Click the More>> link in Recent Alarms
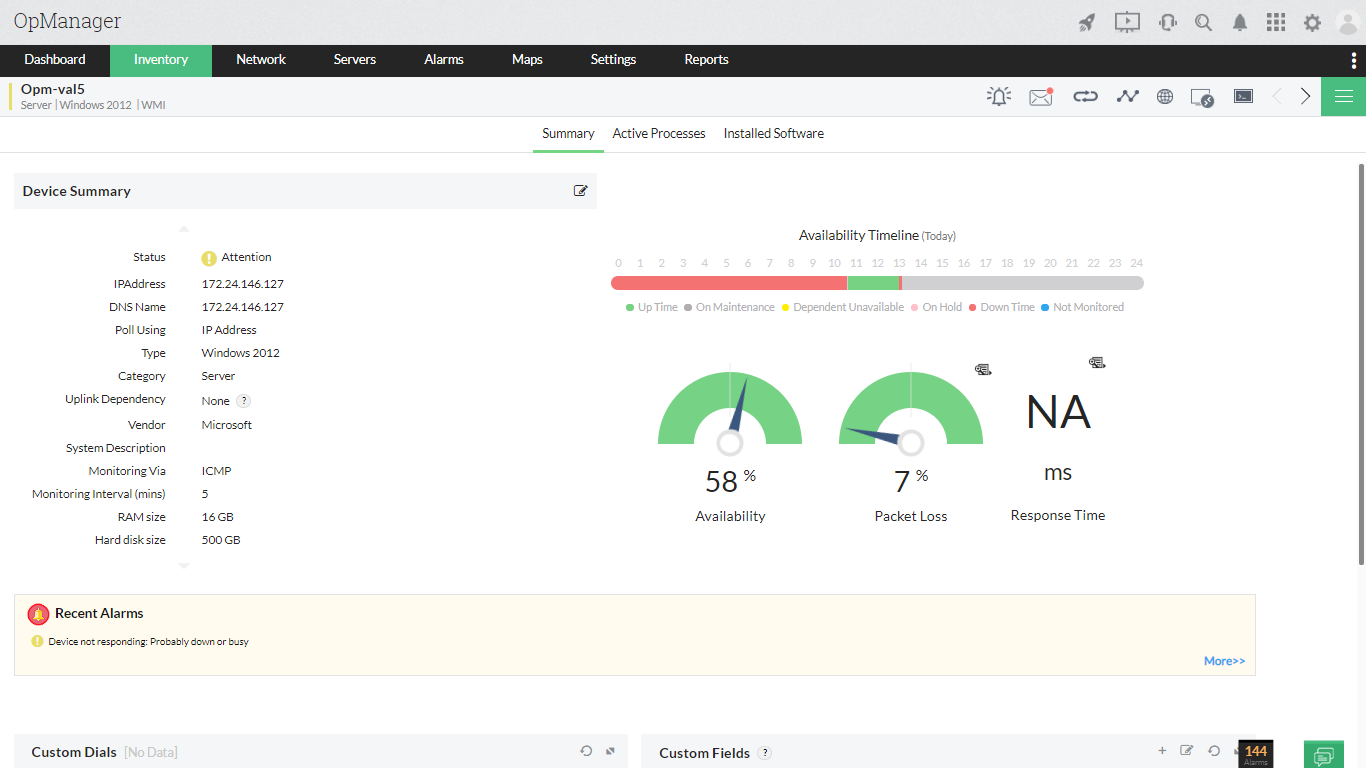This screenshot has width=1366, height=768. [x=1225, y=661]
